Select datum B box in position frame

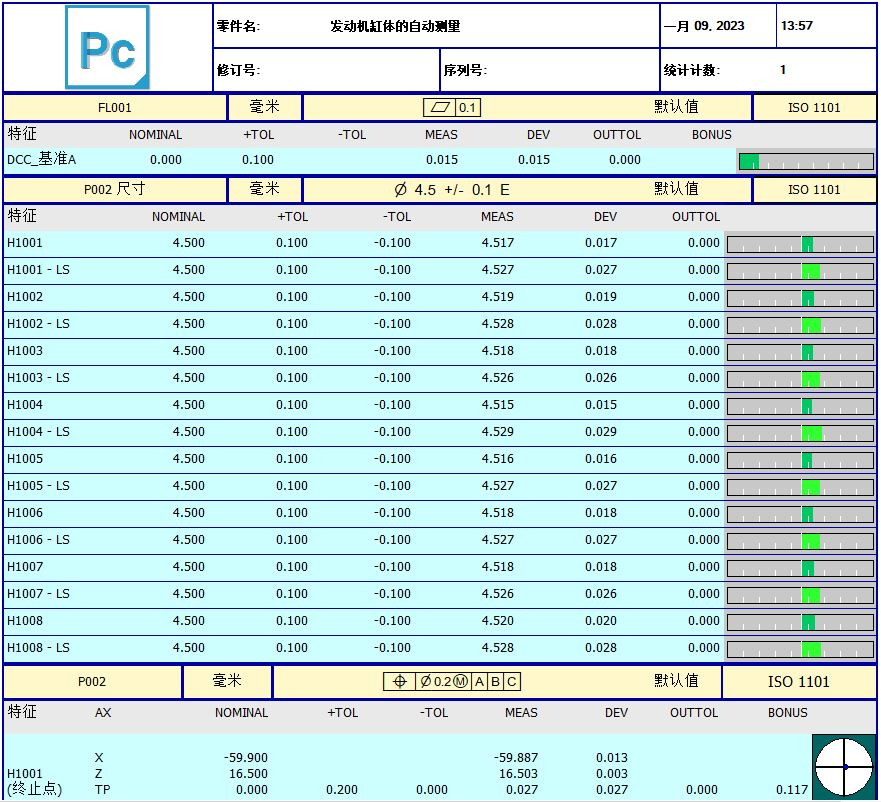[495, 682]
